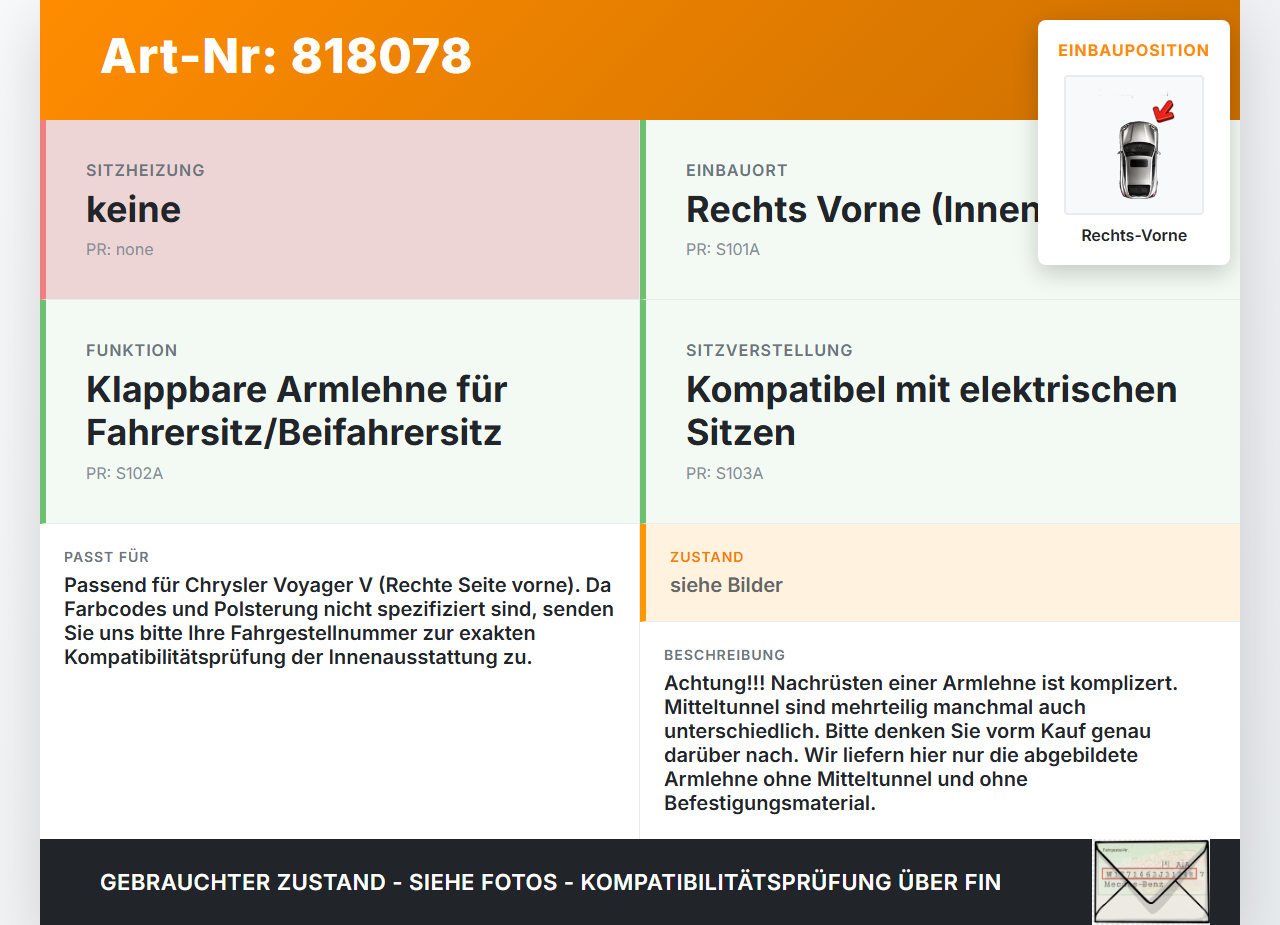
Task: Click the PR: none label
Action: pyautogui.click(x=120, y=249)
